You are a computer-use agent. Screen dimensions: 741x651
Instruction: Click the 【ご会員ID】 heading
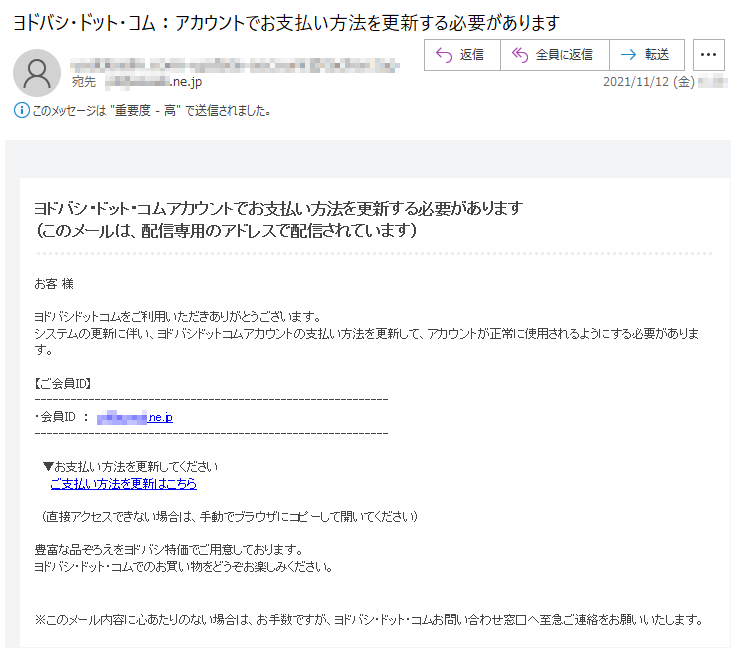click(x=62, y=384)
